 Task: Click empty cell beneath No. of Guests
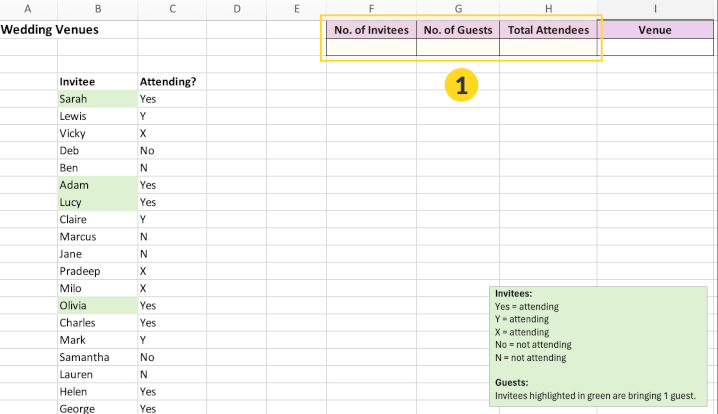pyautogui.click(x=458, y=47)
